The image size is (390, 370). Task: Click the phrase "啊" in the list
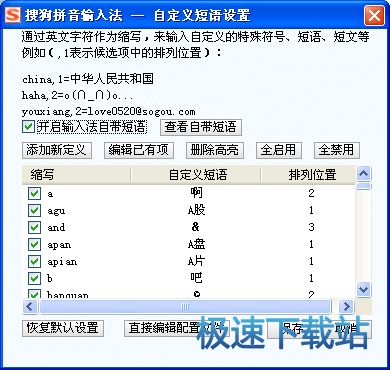tap(196, 193)
